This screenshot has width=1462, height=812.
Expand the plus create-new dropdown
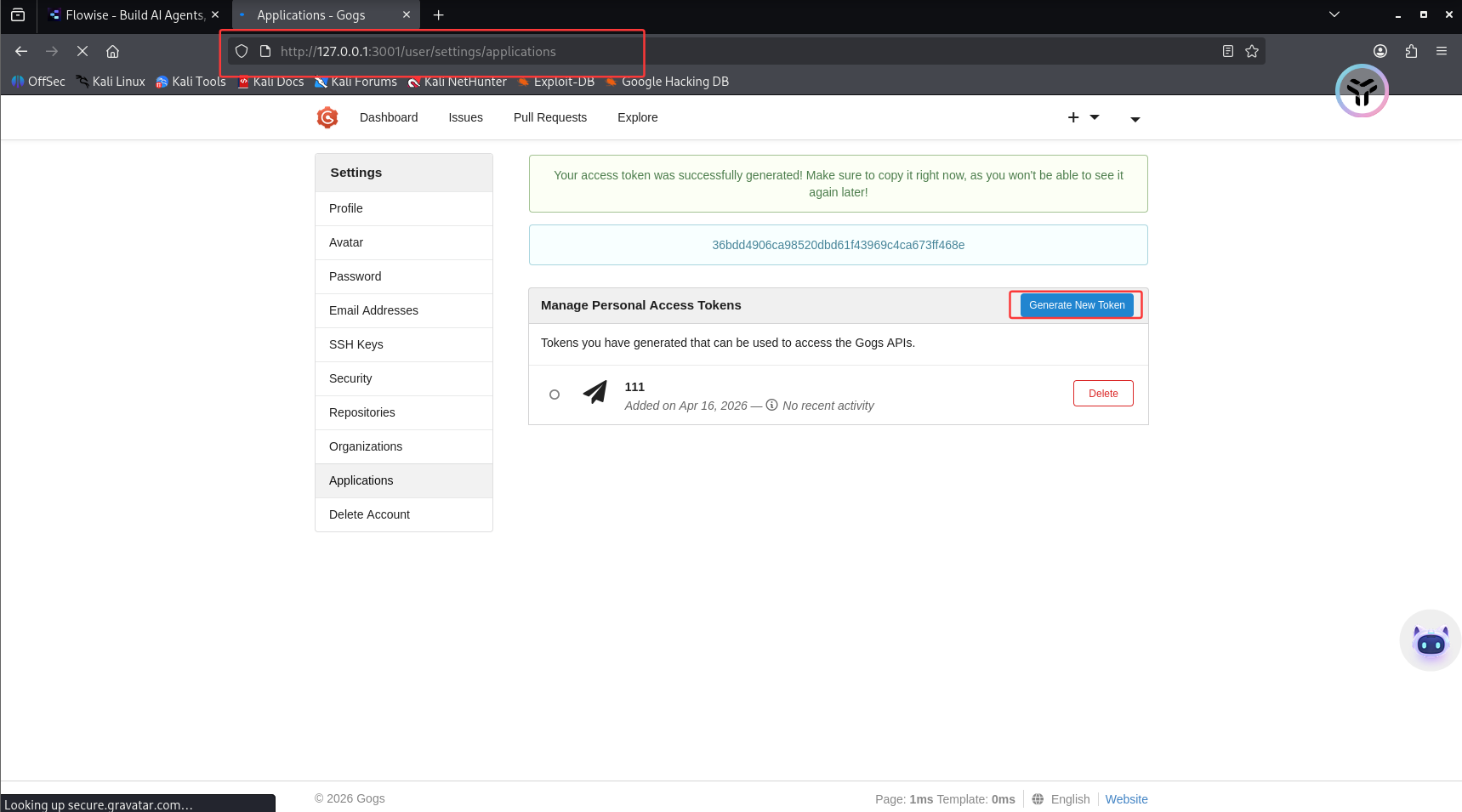1083,117
